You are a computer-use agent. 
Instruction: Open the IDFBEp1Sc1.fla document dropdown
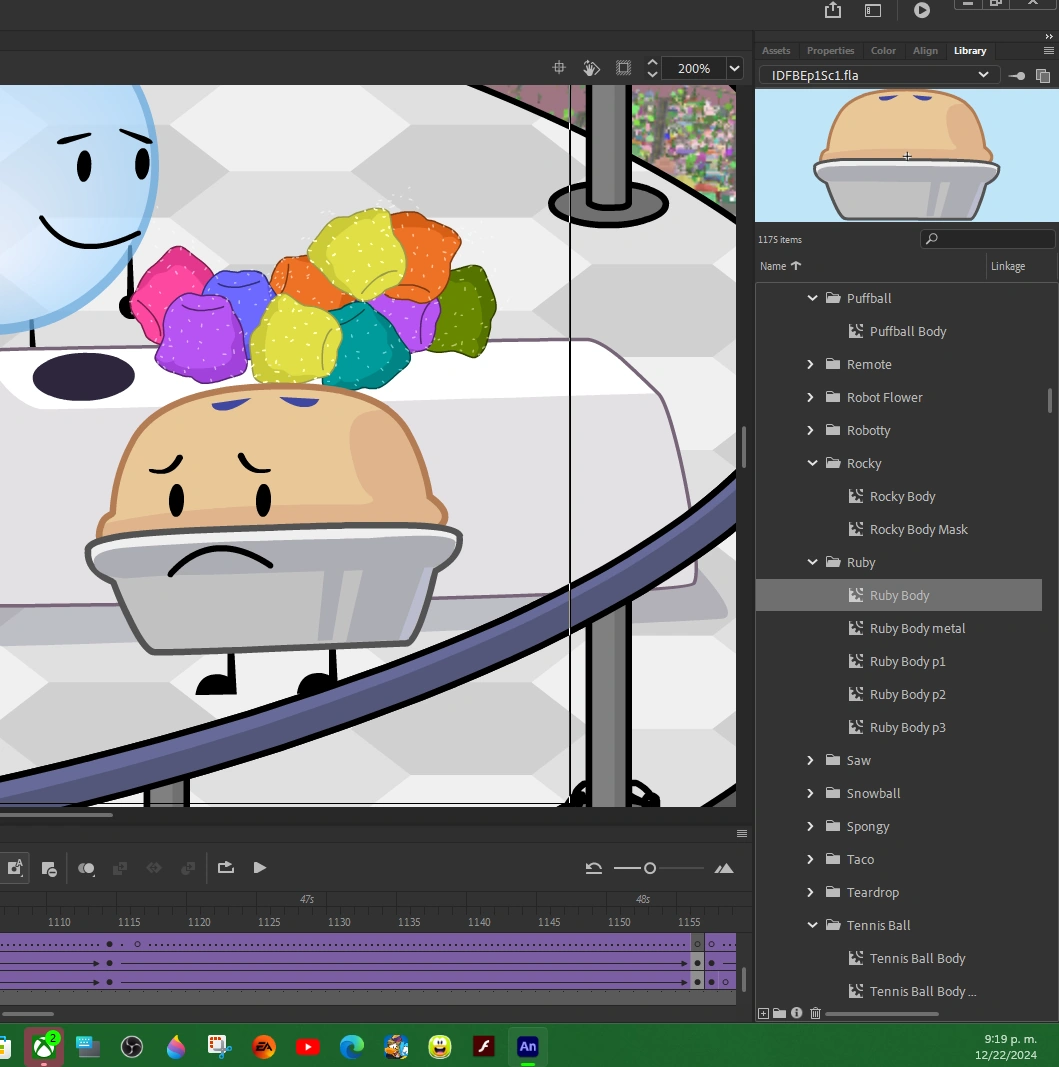[983, 74]
